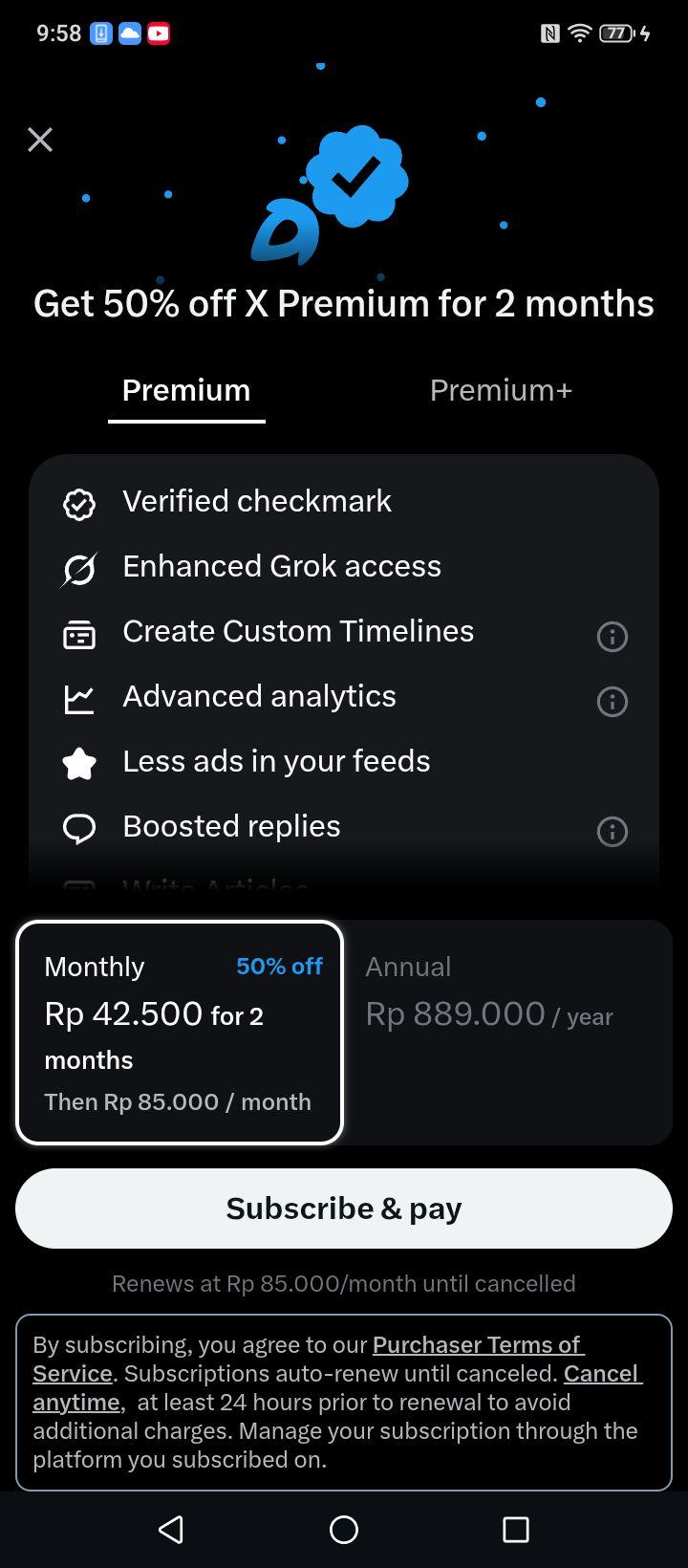This screenshot has width=688, height=1568.
Task: Tap the Grok logo icon
Action: tap(79, 570)
